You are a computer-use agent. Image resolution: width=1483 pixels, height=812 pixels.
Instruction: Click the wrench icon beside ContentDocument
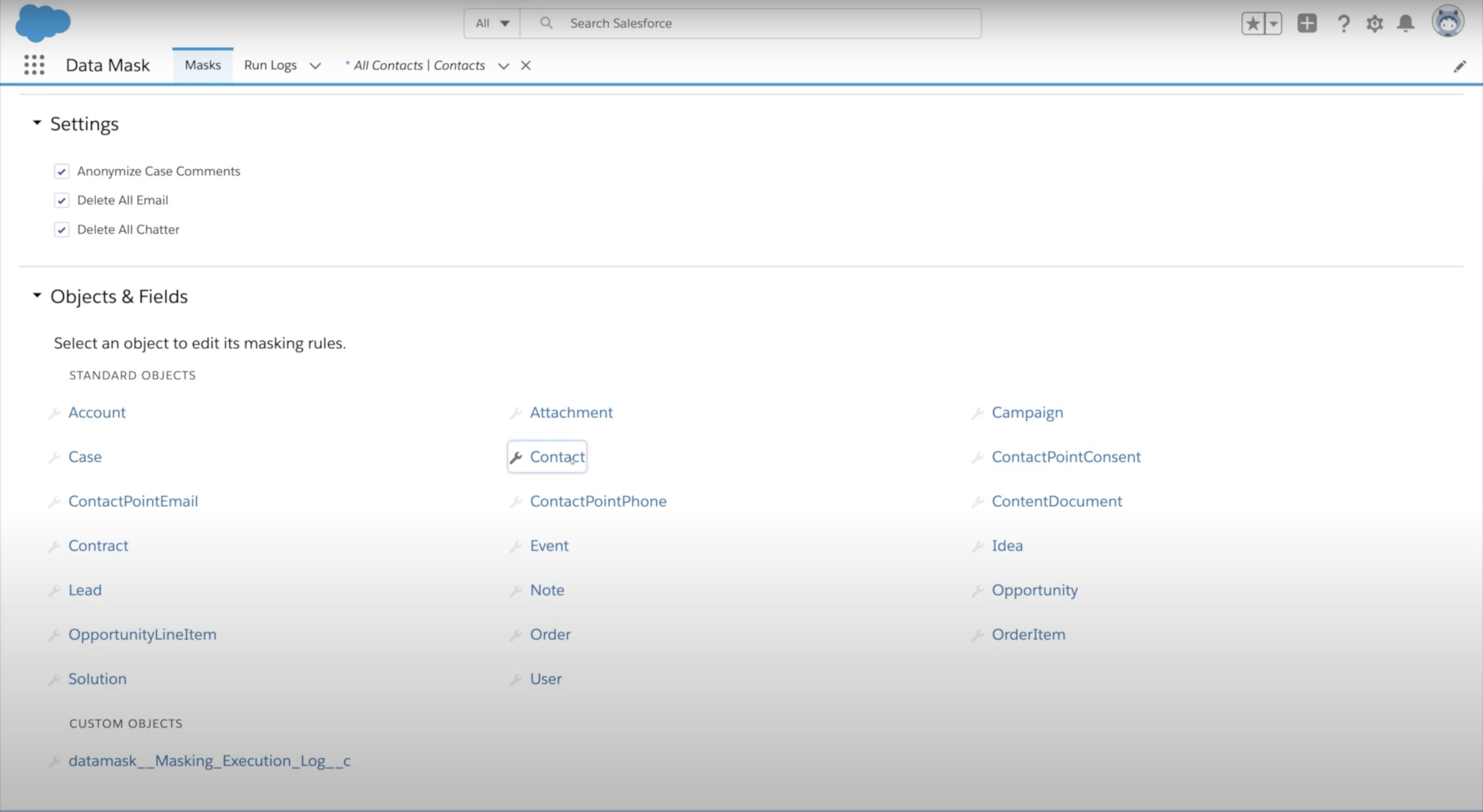(978, 501)
